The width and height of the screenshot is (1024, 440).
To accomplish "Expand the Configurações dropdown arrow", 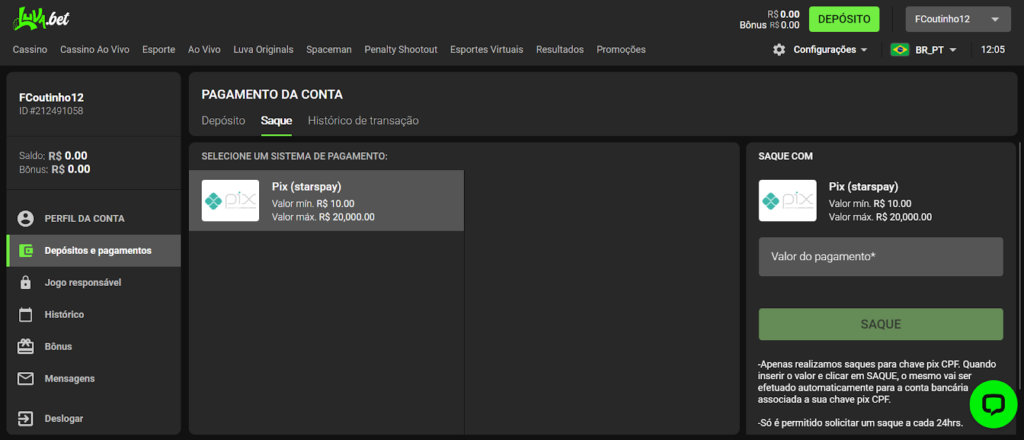I will (x=864, y=49).
